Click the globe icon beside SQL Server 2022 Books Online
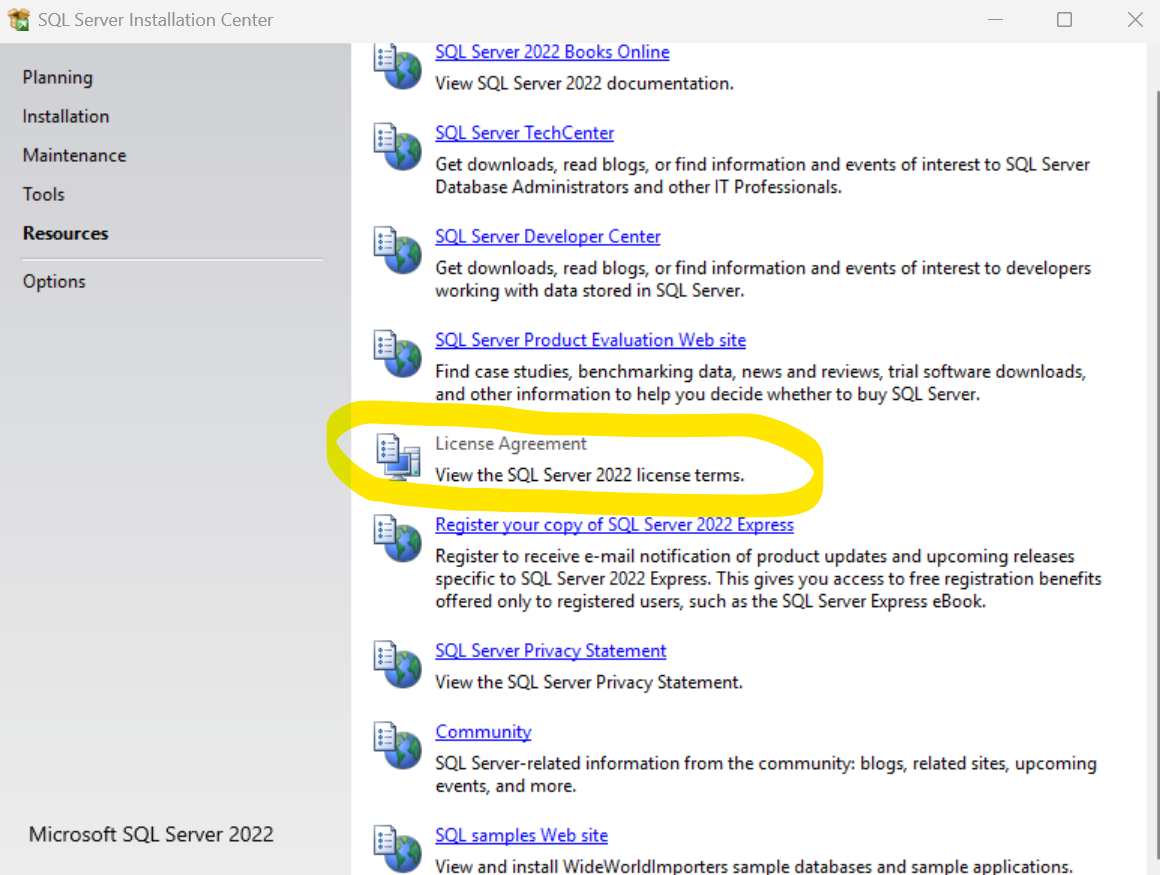The width and height of the screenshot is (1160, 875). click(398, 67)
